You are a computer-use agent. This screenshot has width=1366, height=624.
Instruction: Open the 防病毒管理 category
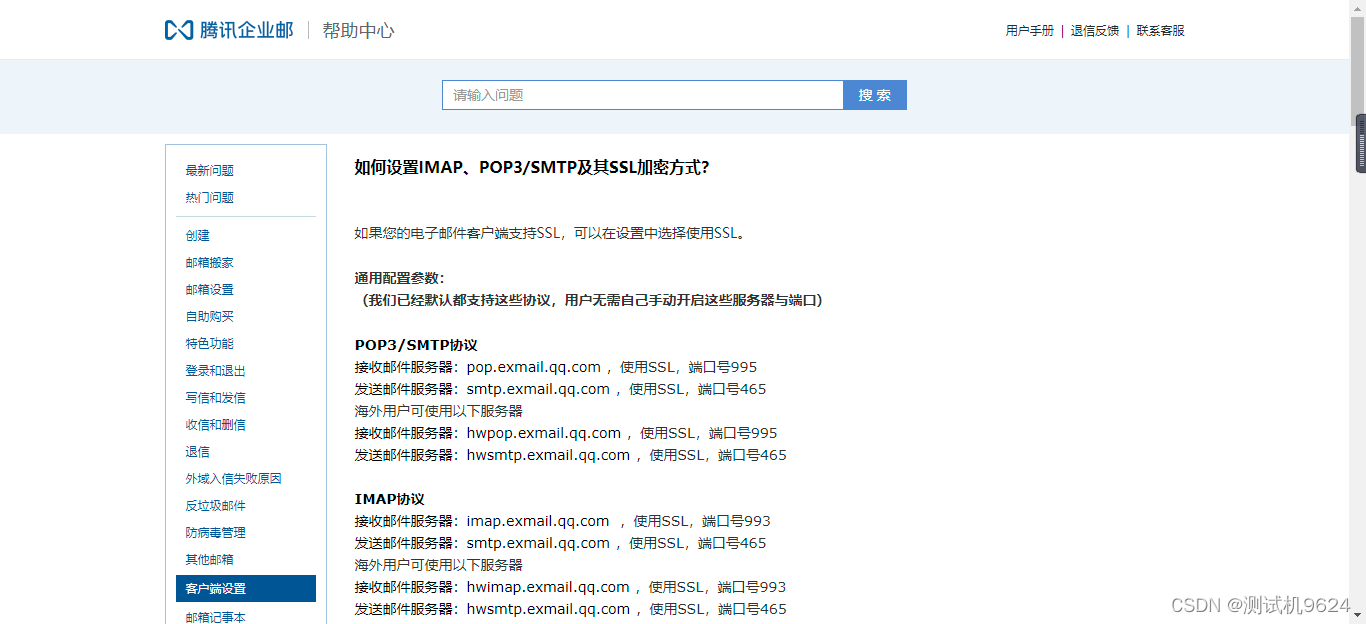click(216, 533)
